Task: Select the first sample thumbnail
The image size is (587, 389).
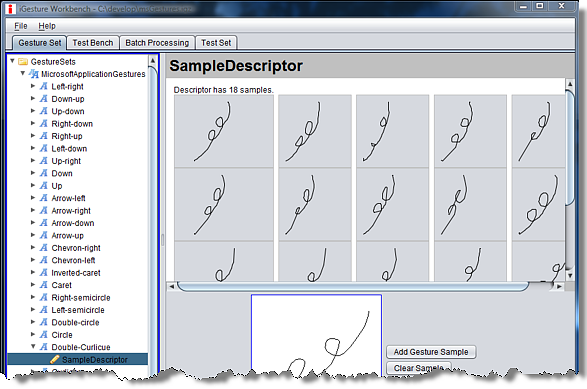Action: click(224, 131)
